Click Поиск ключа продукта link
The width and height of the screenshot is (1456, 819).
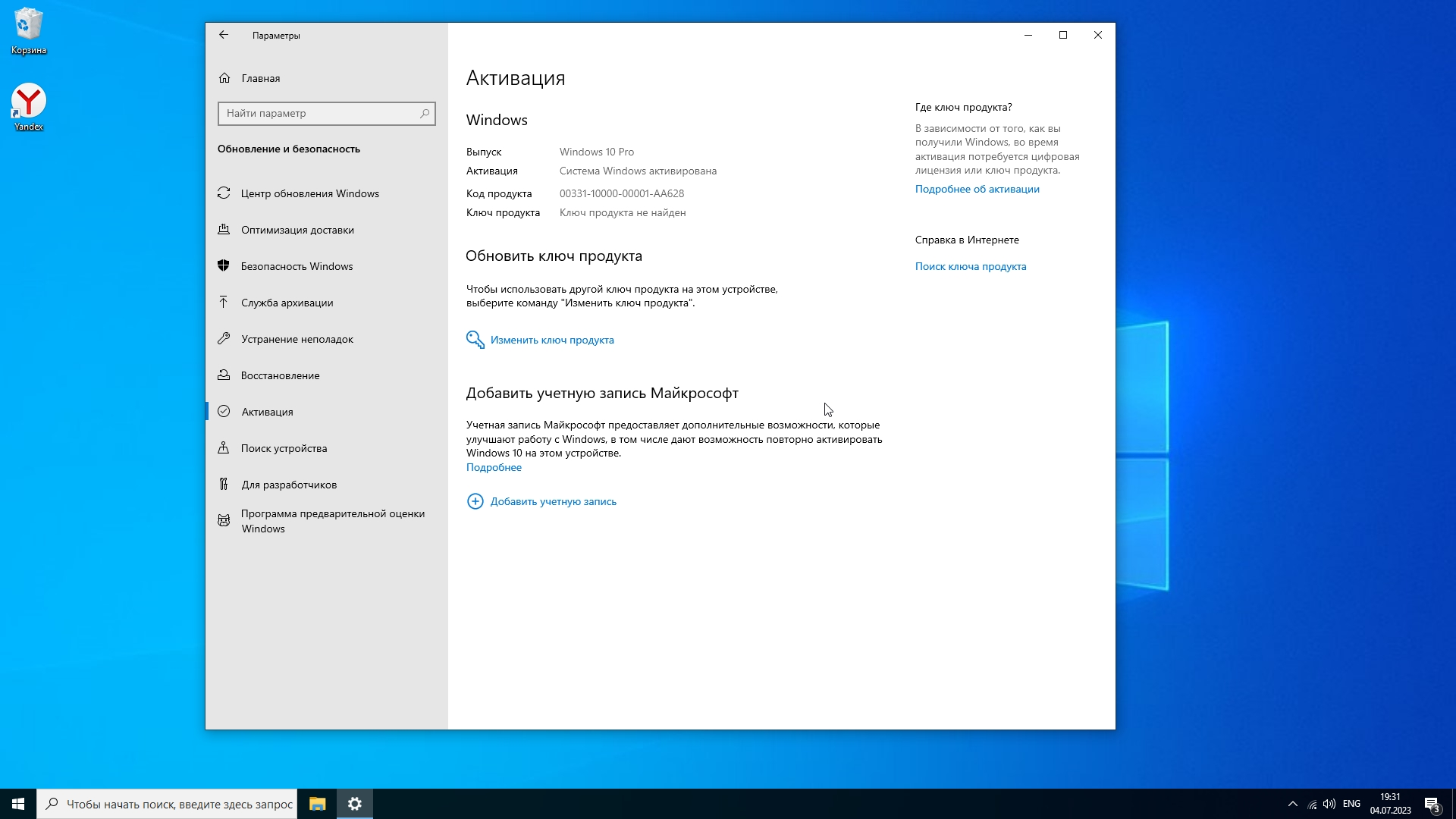(970, 266)
